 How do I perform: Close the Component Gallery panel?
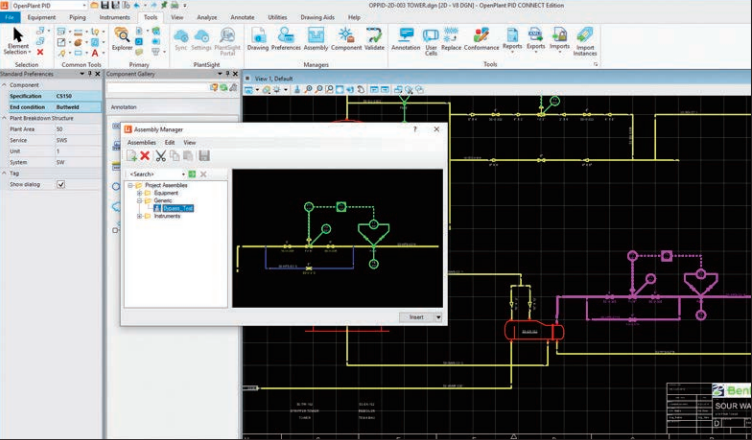click(x=235, y=74)
